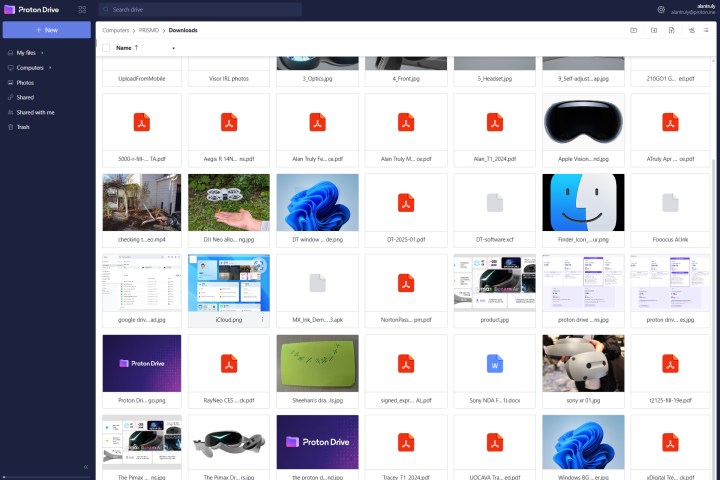The width and height of the screenshot is (720, 480).
Task: Click the upload file toolbar icon
Action: click(672, 30)
